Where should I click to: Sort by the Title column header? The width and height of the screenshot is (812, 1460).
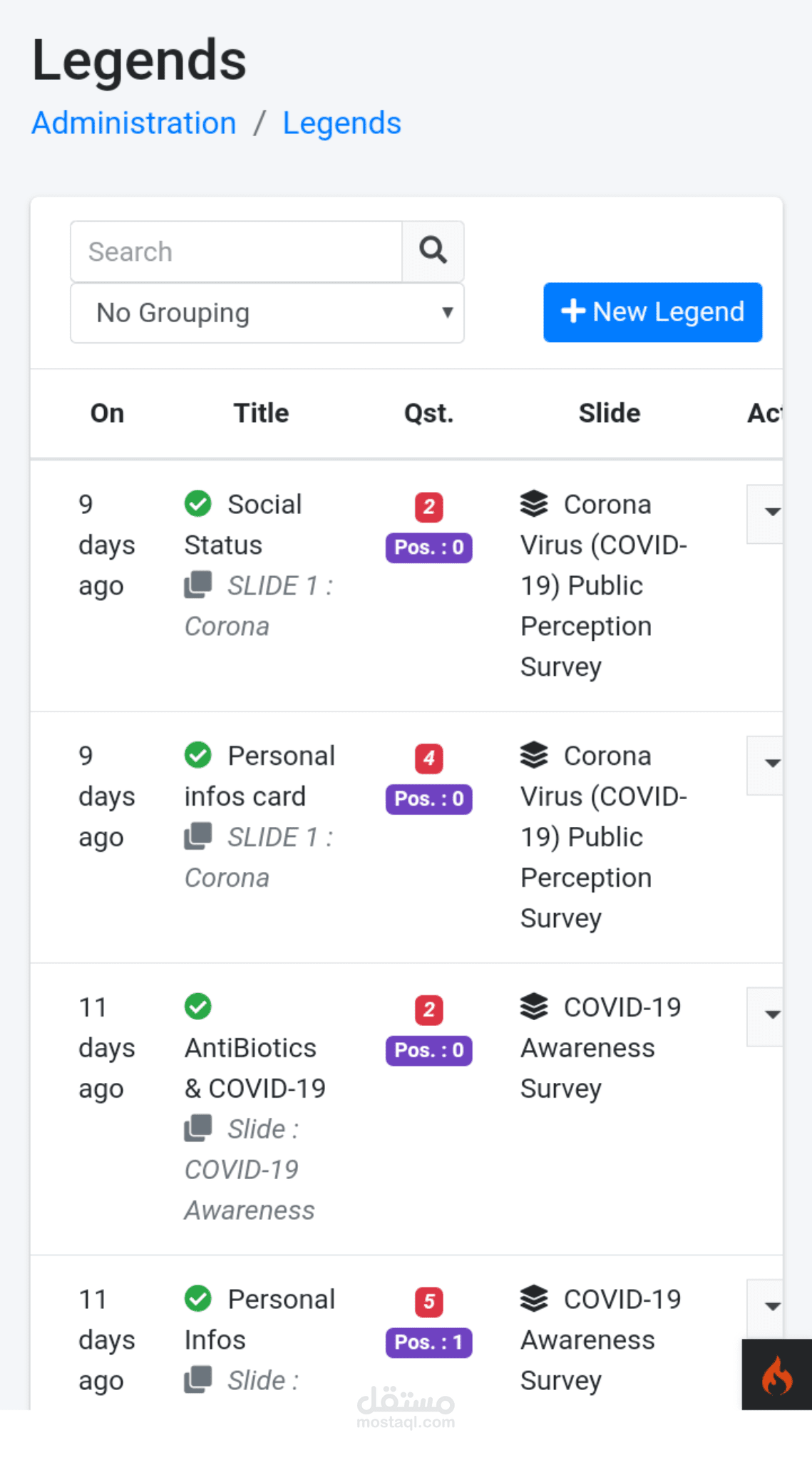pyautogui.click(x=261, y=413)
